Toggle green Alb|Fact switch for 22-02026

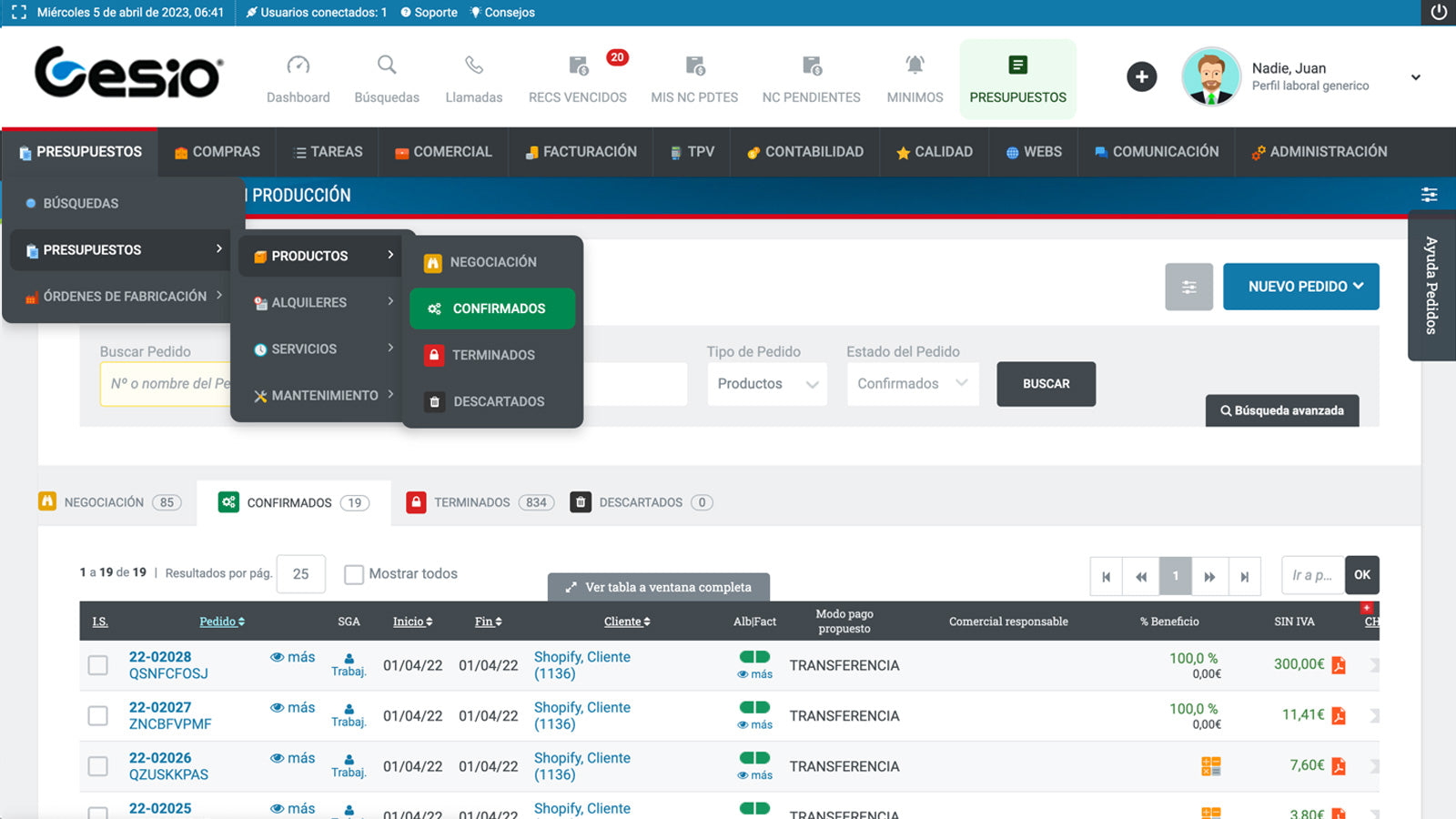[754, 757]
